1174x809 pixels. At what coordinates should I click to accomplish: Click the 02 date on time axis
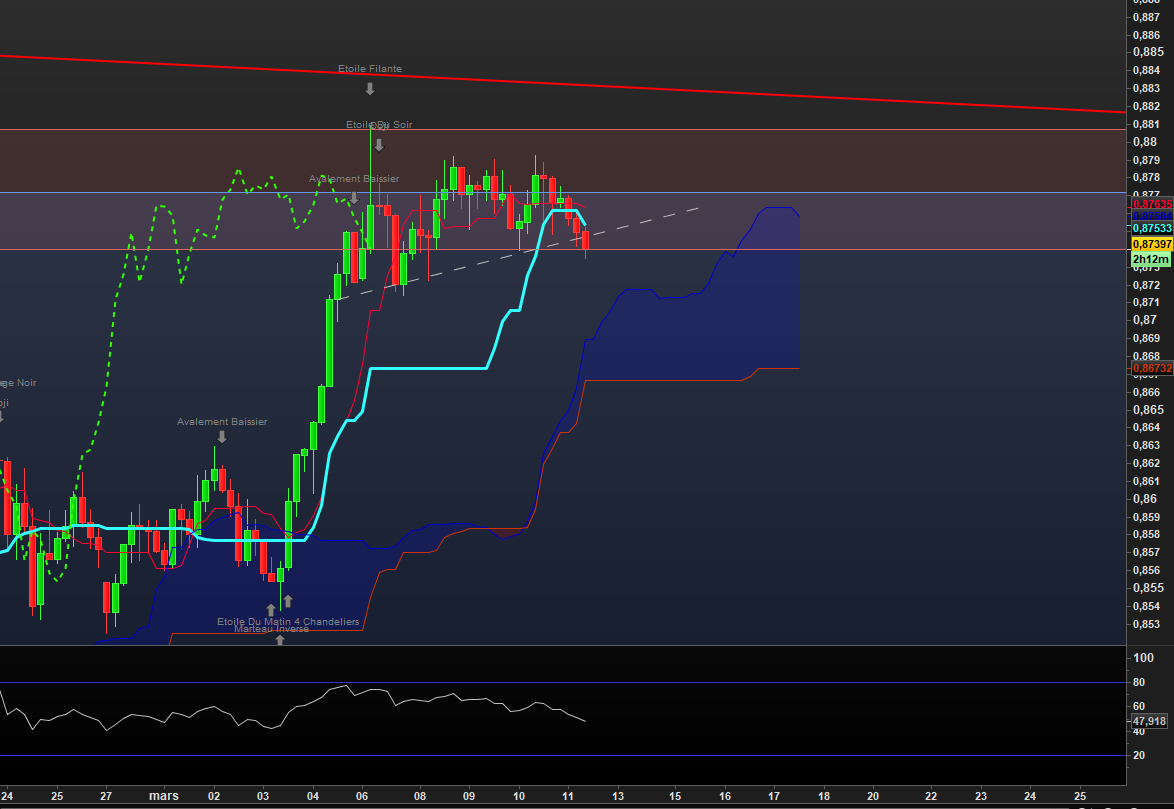point(213,796)
